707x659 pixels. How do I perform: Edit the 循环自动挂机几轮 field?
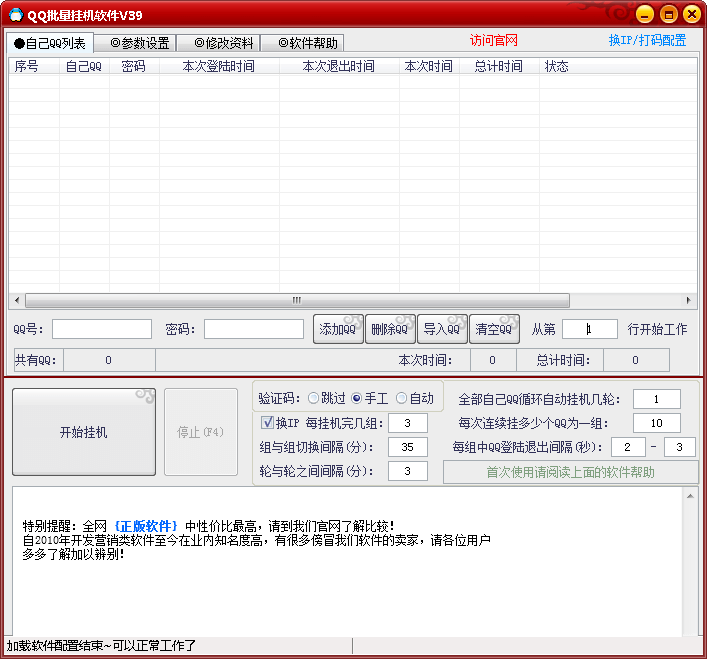click(x=656, y=399)
